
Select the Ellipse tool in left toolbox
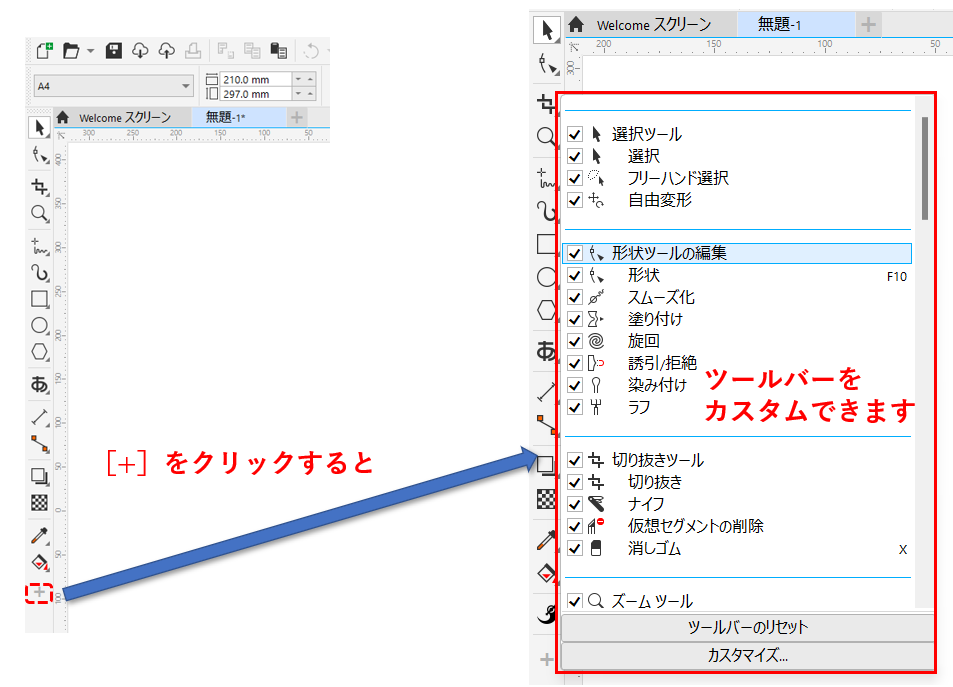point(40,326)
